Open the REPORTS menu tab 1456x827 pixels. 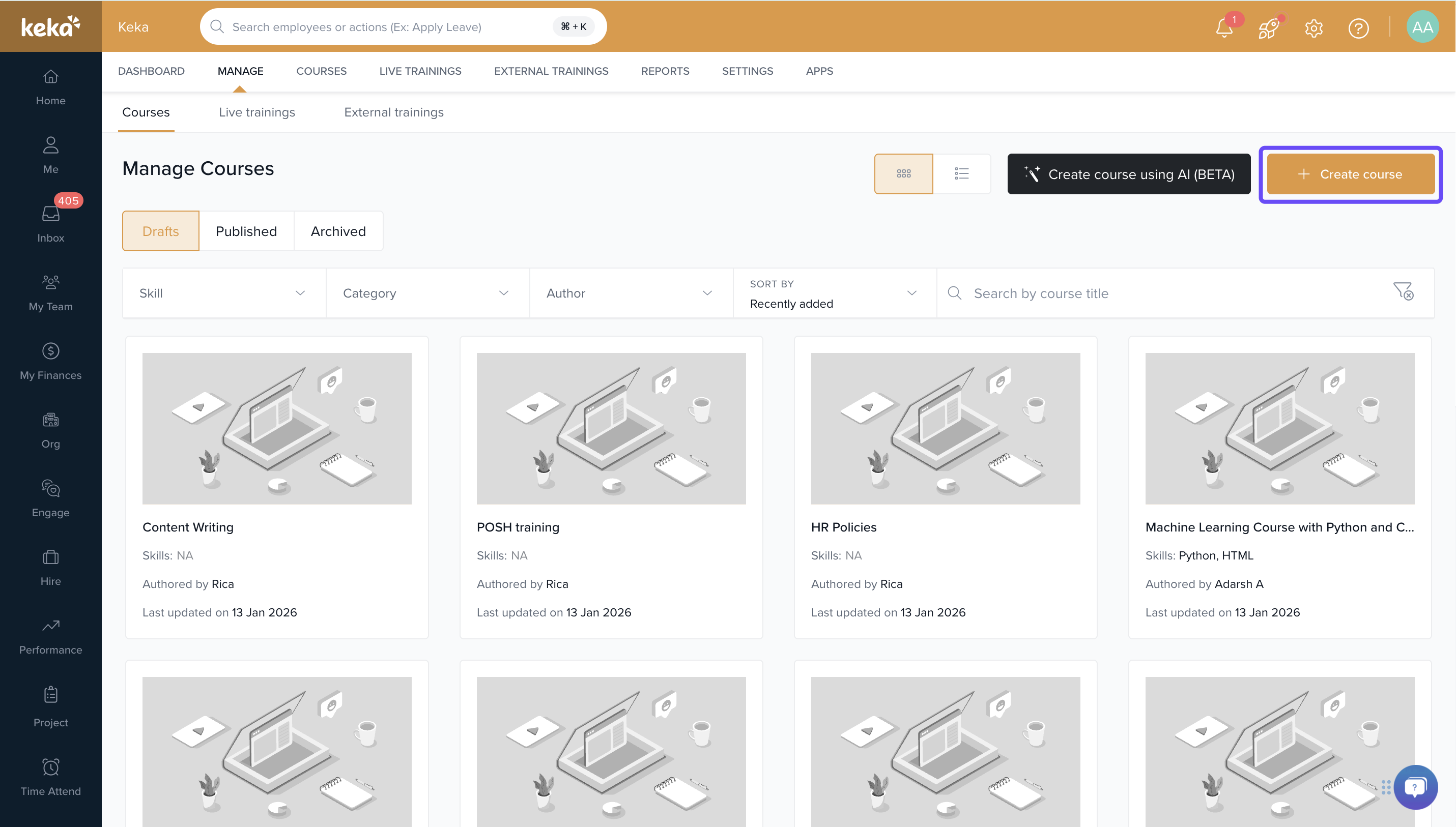665,71
